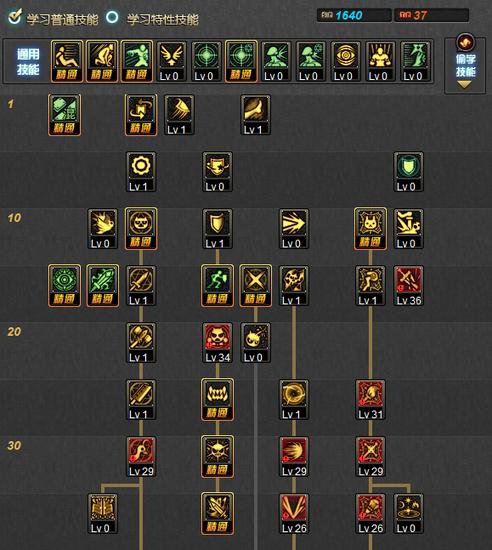Click the 偷学技能 round orange icon
The image size is (492, 550).
coord(465,42)
